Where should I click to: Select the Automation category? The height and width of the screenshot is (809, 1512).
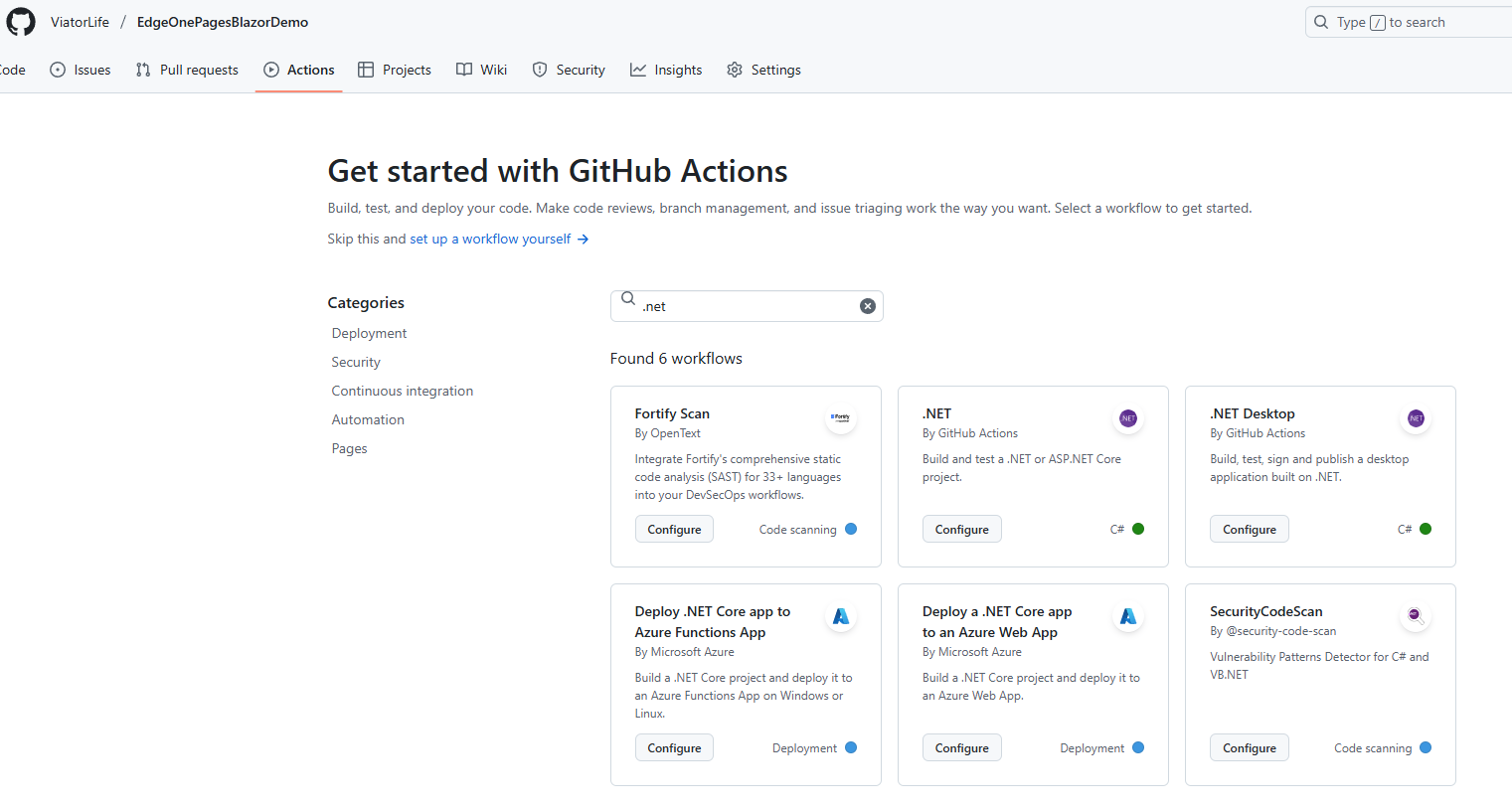(x=368, y=420)
